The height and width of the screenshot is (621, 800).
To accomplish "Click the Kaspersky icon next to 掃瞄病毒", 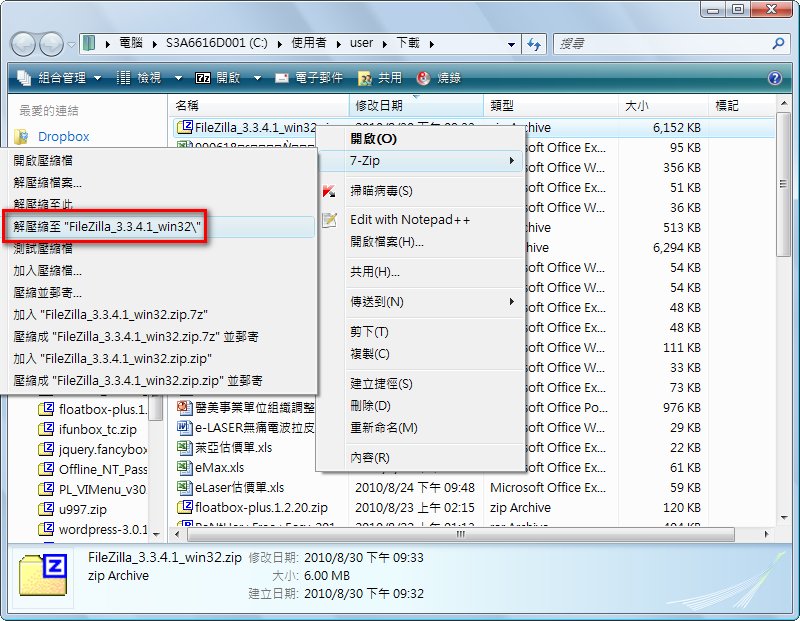I will coord(329,191).
